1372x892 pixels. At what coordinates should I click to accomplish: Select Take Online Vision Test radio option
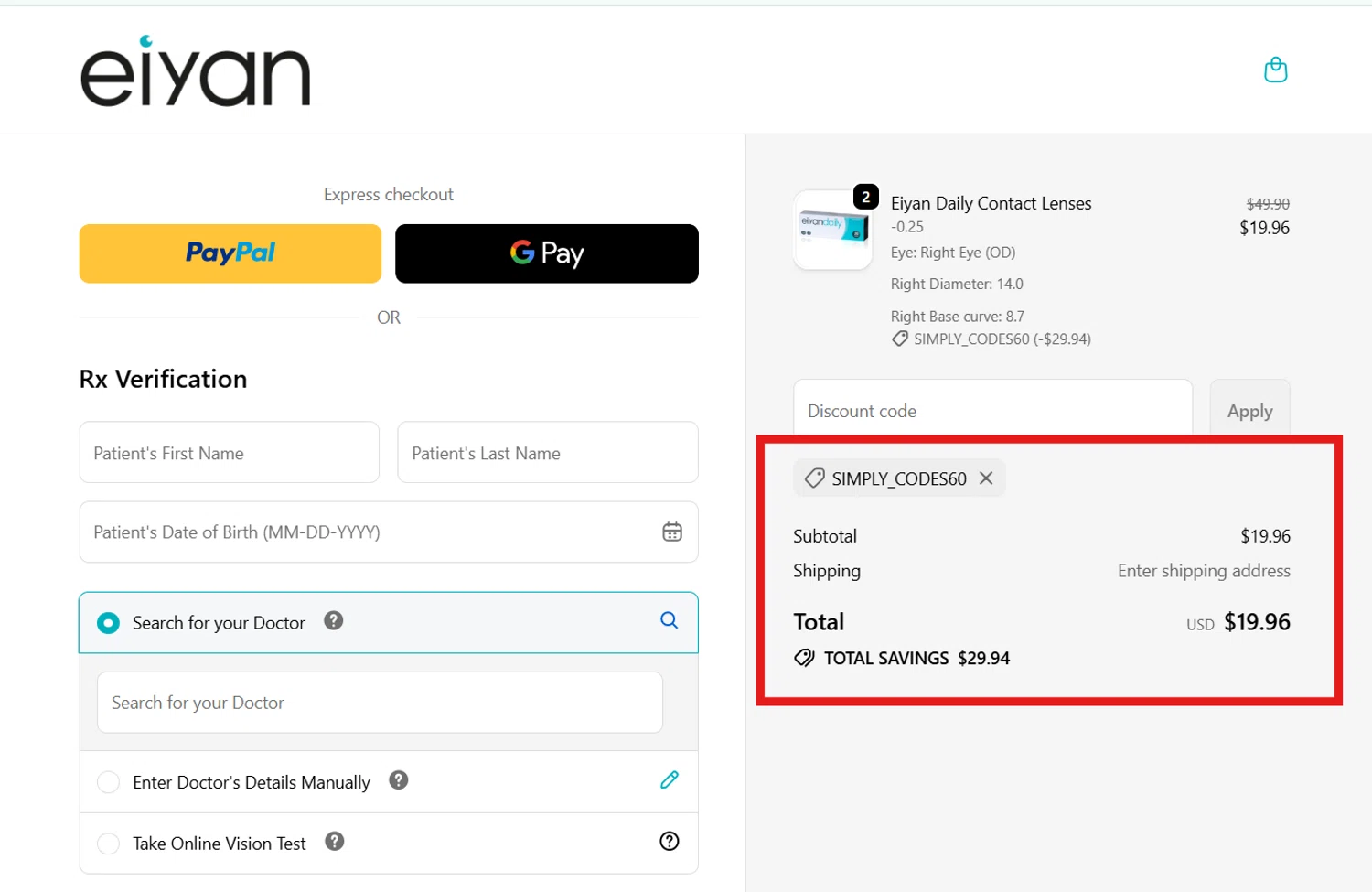pyautogui.click(x=108, y=844)
